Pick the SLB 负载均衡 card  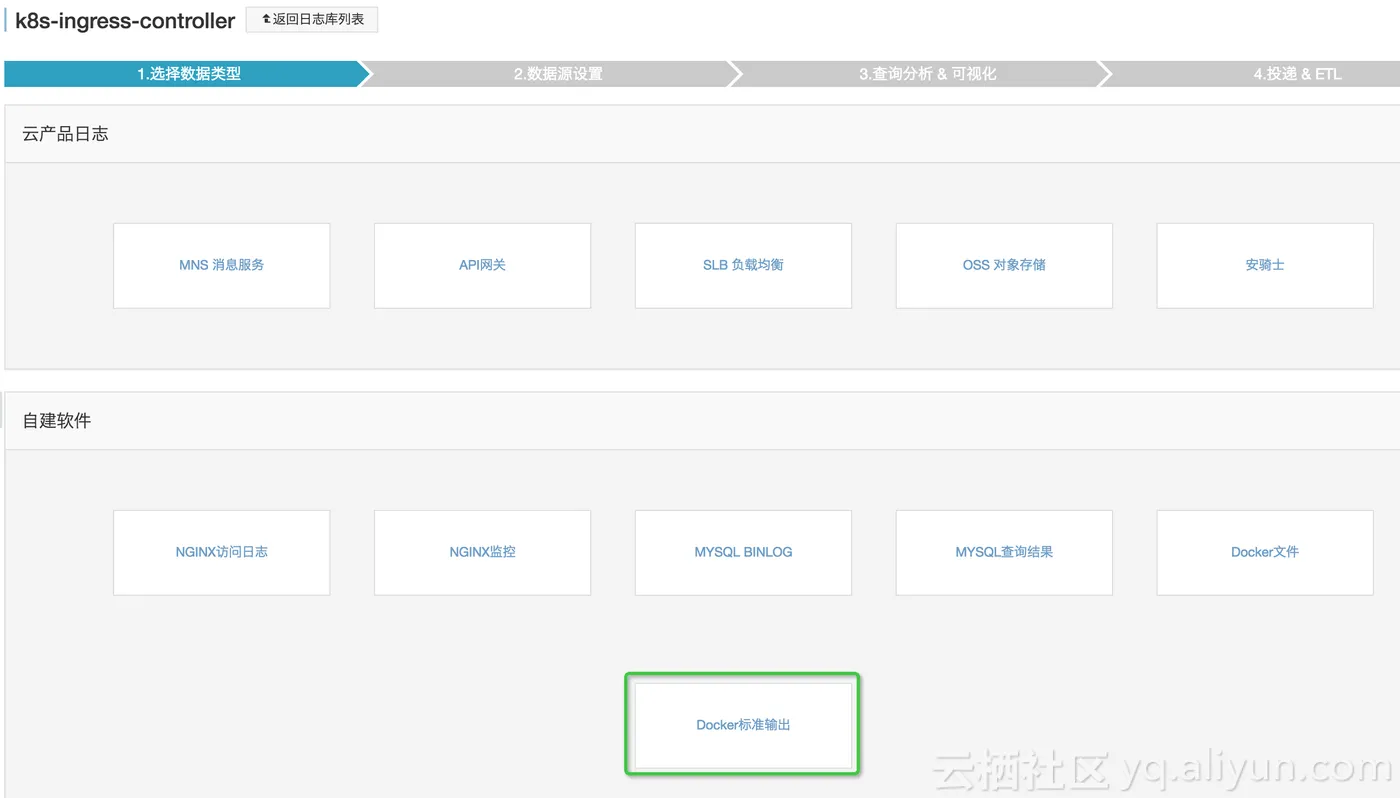[x=743, y=265]
